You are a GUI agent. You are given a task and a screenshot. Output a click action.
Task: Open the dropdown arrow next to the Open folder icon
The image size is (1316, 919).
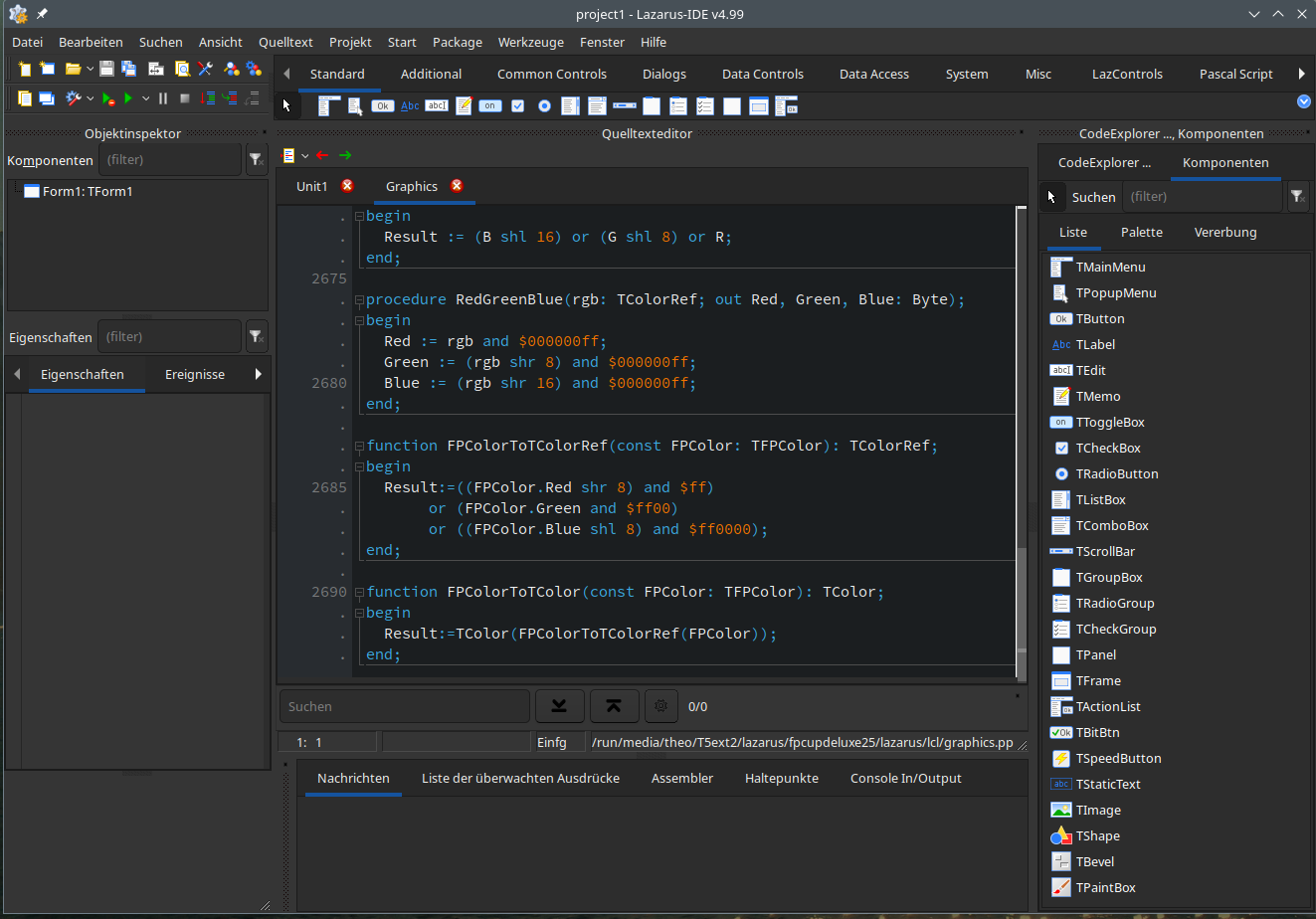90,69
